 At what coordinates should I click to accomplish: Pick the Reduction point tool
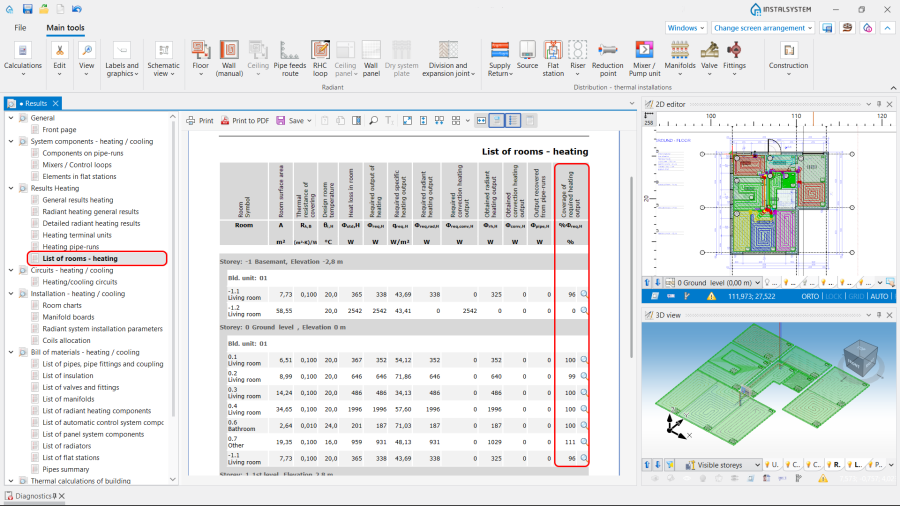(x=608, y=55)
